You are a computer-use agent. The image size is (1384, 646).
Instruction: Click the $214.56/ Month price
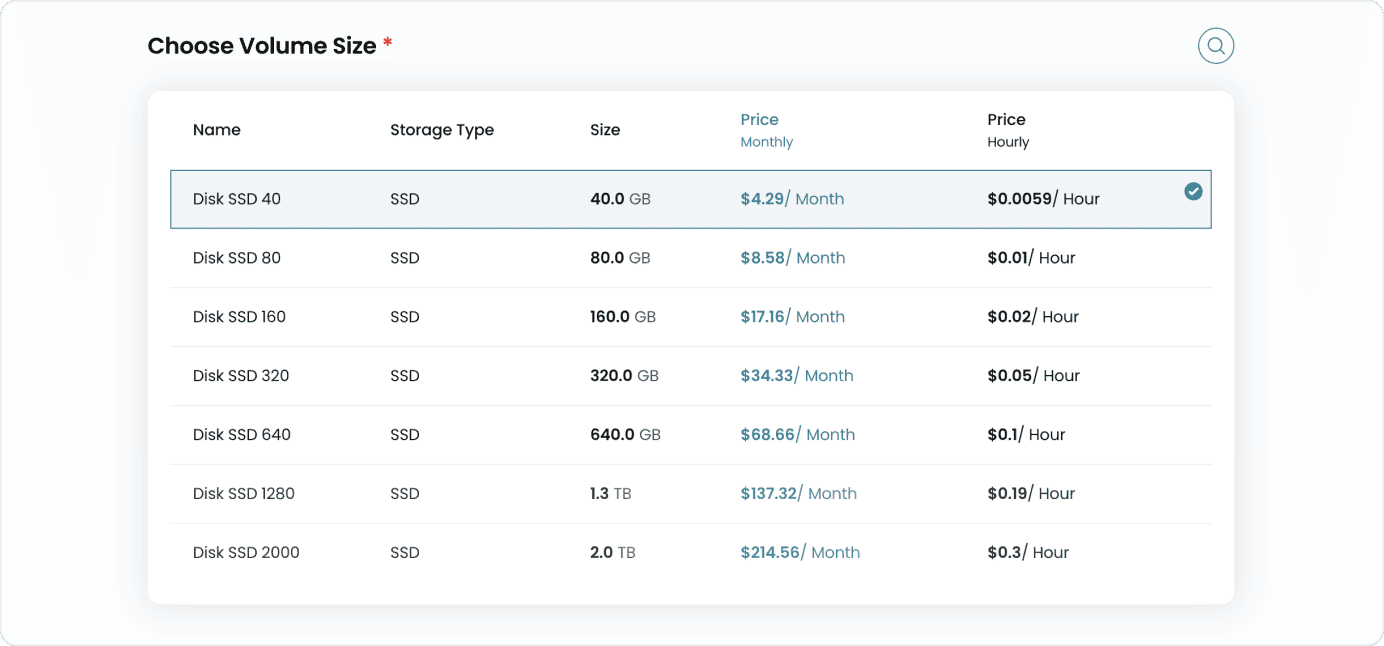click(799, 553)
